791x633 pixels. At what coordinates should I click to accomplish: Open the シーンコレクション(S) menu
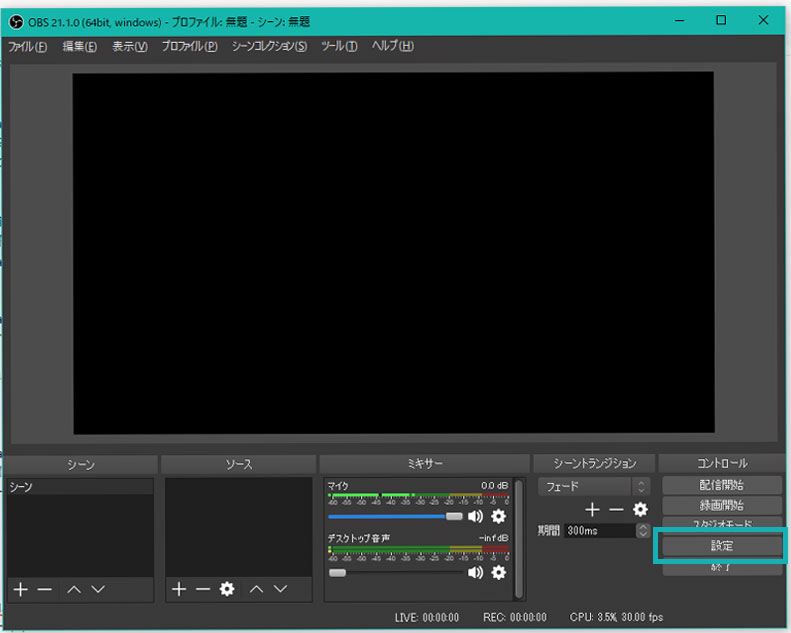click(x=269, y=47)
